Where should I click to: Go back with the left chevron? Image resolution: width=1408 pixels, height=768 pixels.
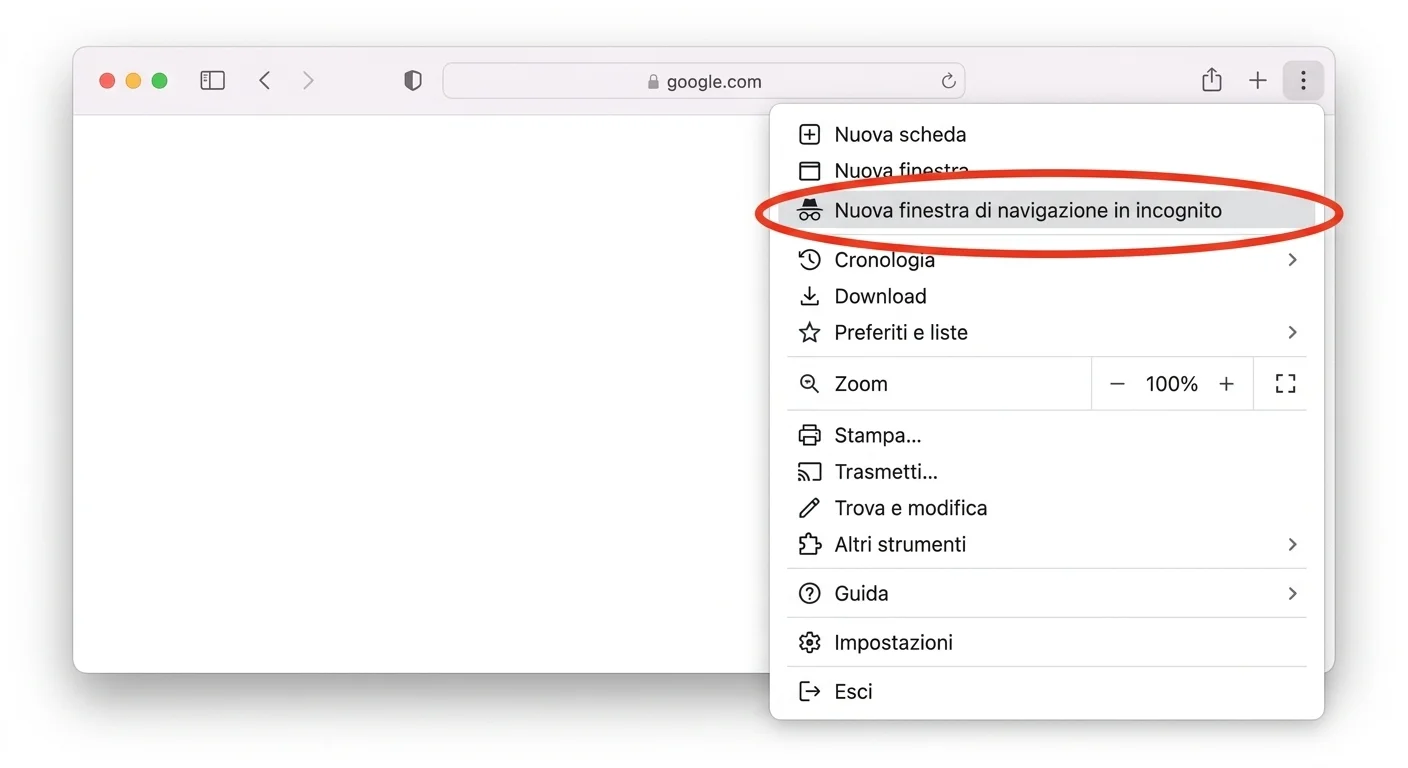[x=264, y=81]
